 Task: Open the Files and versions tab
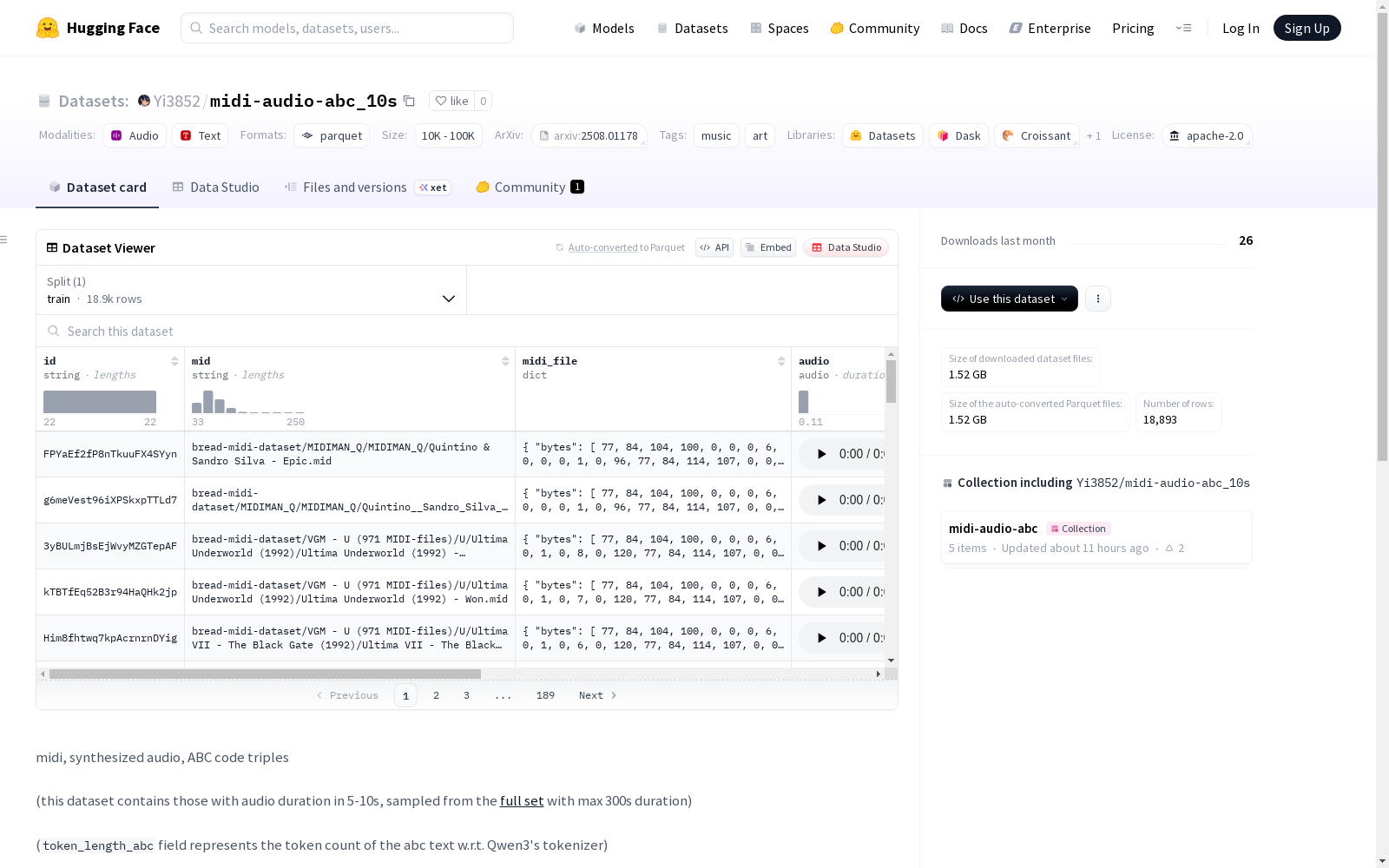(367, 187)
